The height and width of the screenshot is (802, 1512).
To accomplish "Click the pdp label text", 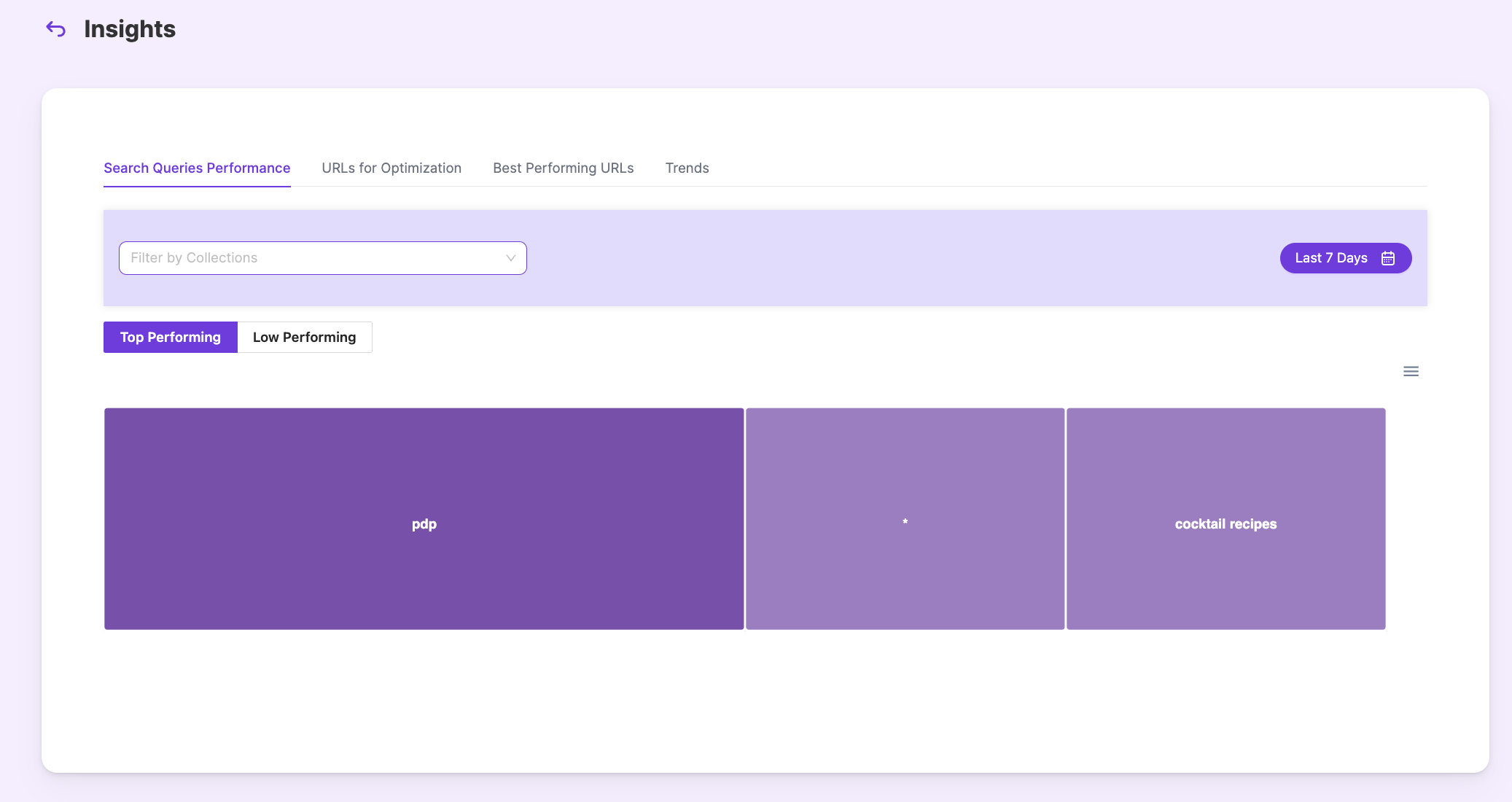I will click(424, 524).
